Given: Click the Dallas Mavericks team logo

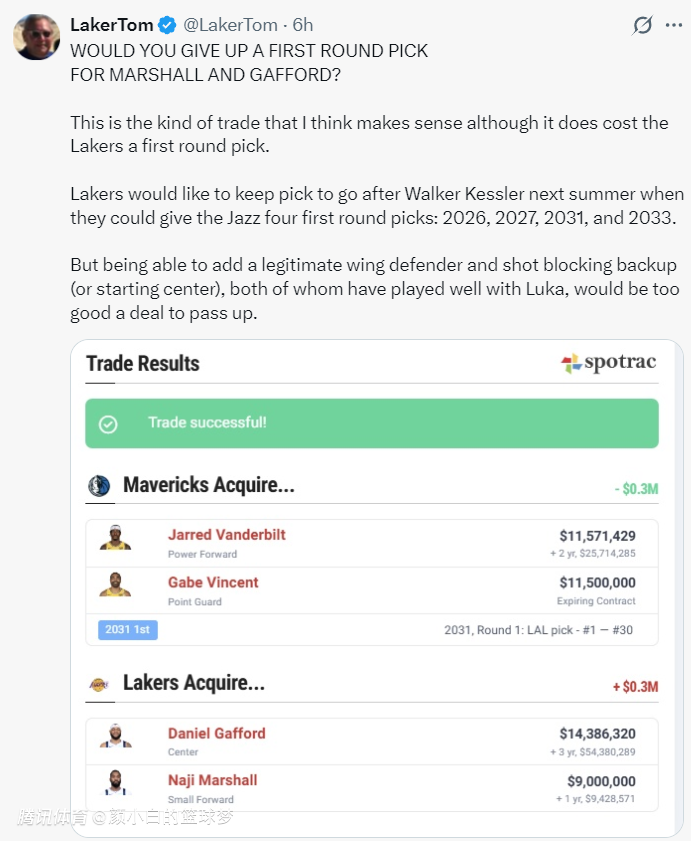Looking at the screenshot, I should coord(99,486).
